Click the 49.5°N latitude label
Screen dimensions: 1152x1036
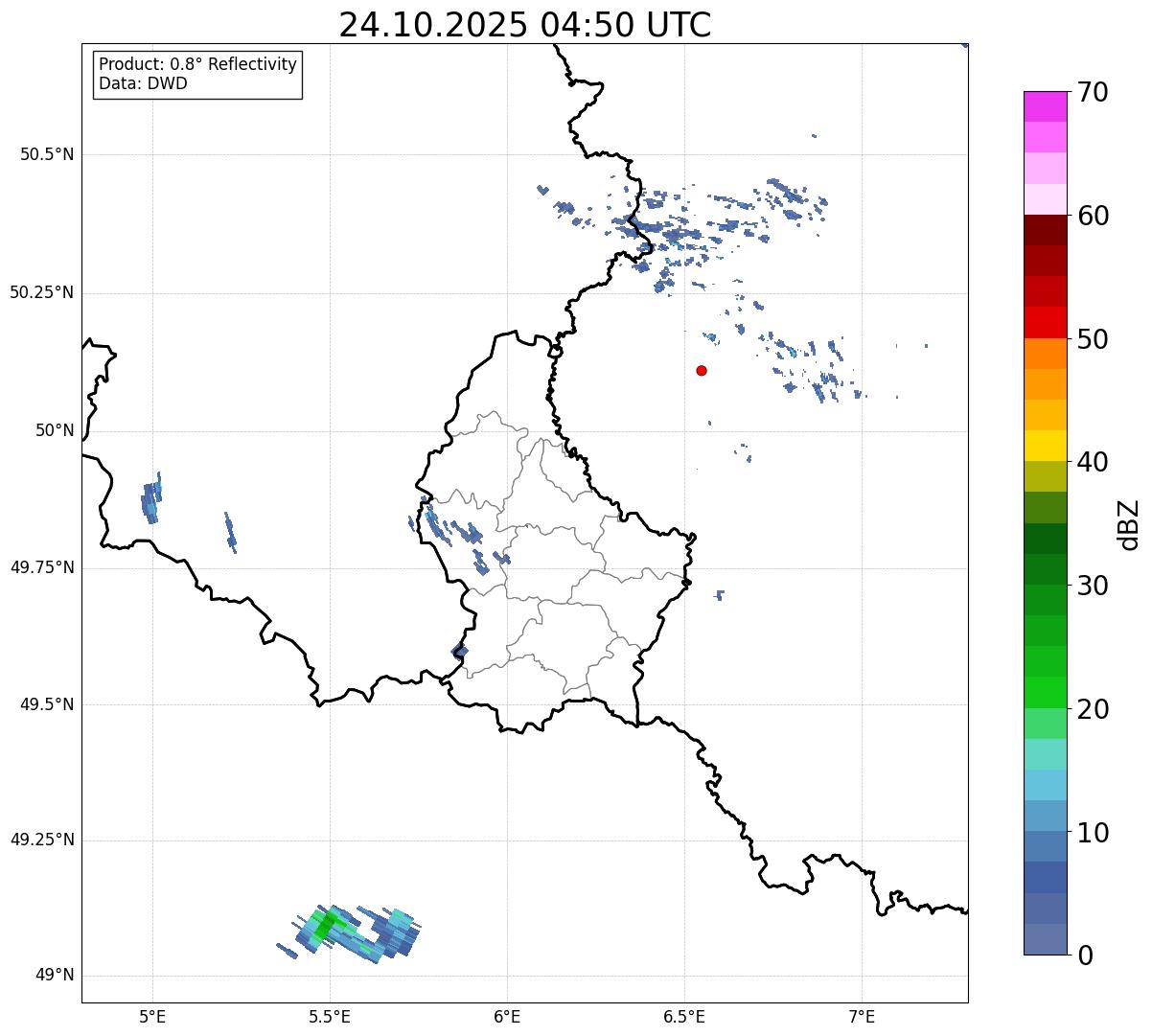[x=47, y=704]
